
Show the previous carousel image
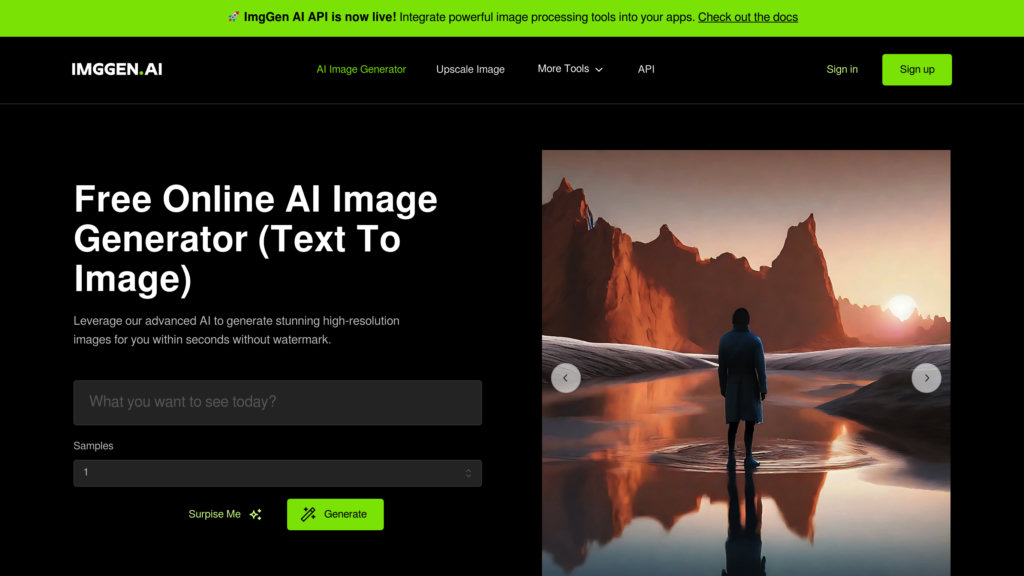566,377
